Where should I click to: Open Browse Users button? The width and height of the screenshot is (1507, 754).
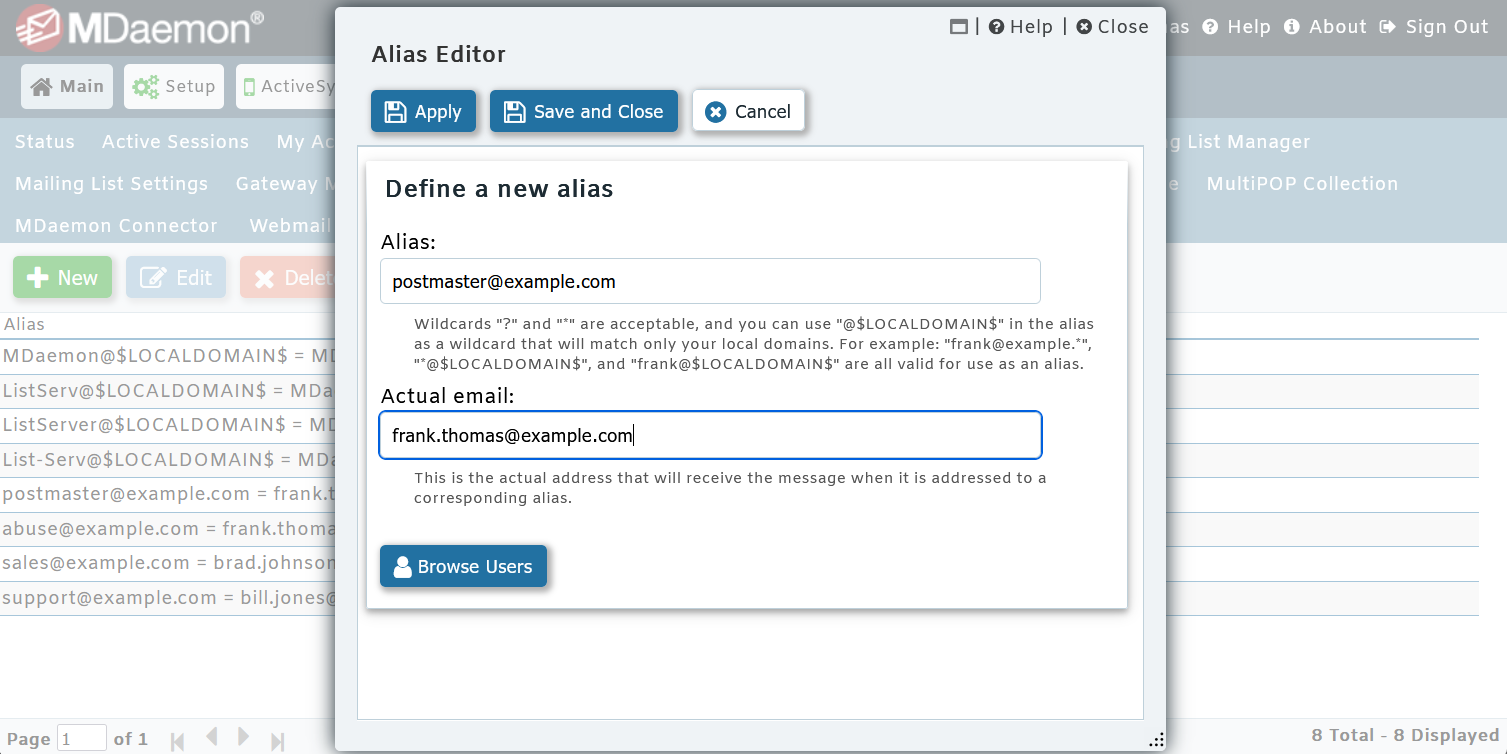click(463, 566)
